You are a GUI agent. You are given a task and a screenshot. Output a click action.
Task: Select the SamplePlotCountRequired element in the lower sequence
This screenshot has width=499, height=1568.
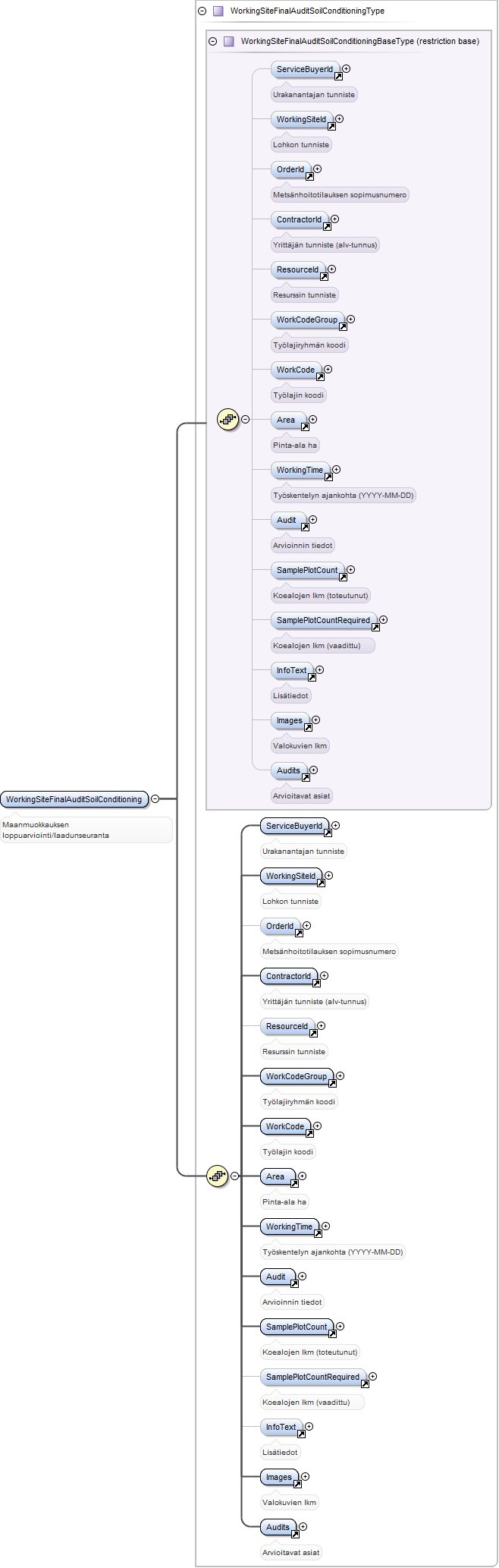click(313, 1377)
